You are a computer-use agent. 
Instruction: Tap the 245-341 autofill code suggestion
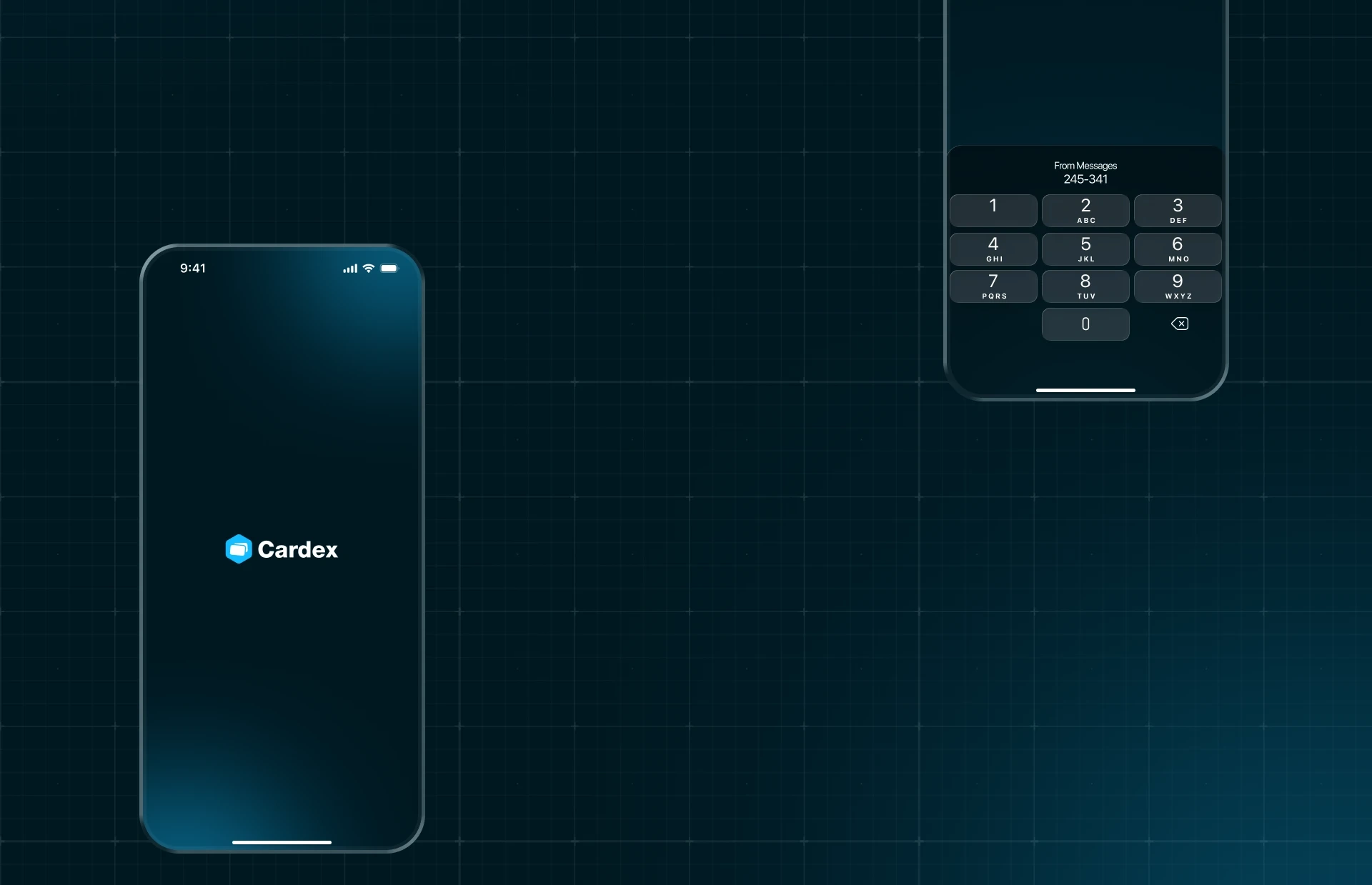point(1085,179)
